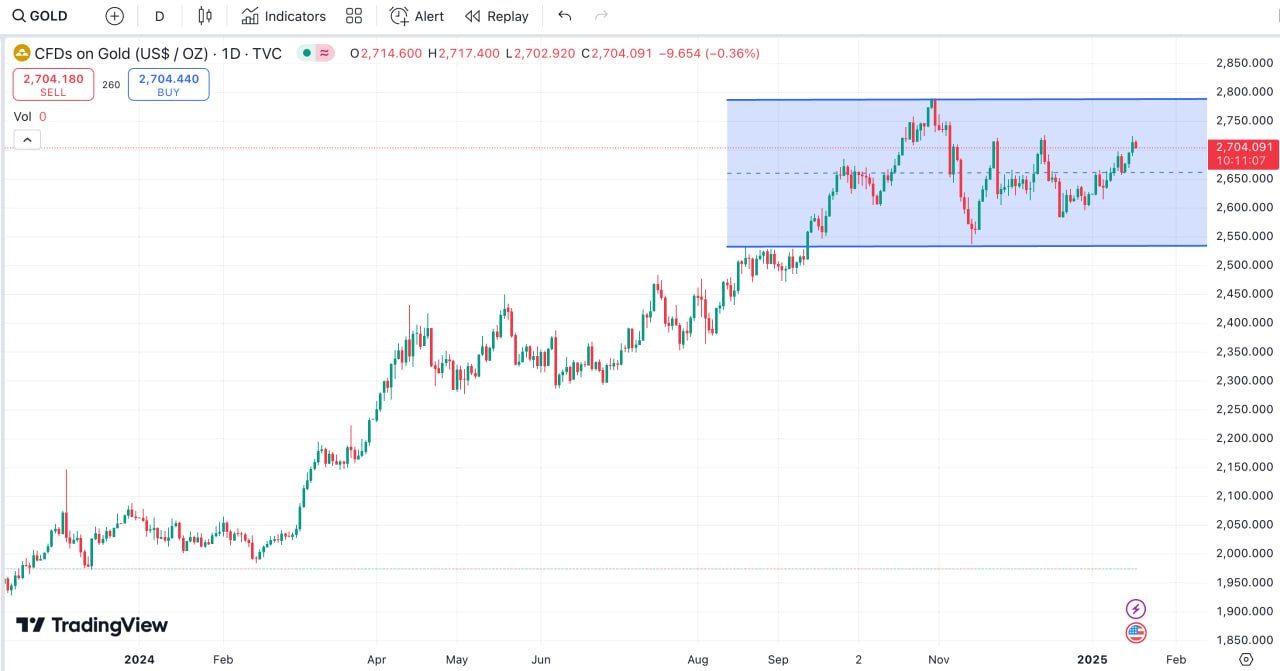Viewport: 1280px width, 671px height.
Task: Click the green market status dot
Action: [305, 53]
